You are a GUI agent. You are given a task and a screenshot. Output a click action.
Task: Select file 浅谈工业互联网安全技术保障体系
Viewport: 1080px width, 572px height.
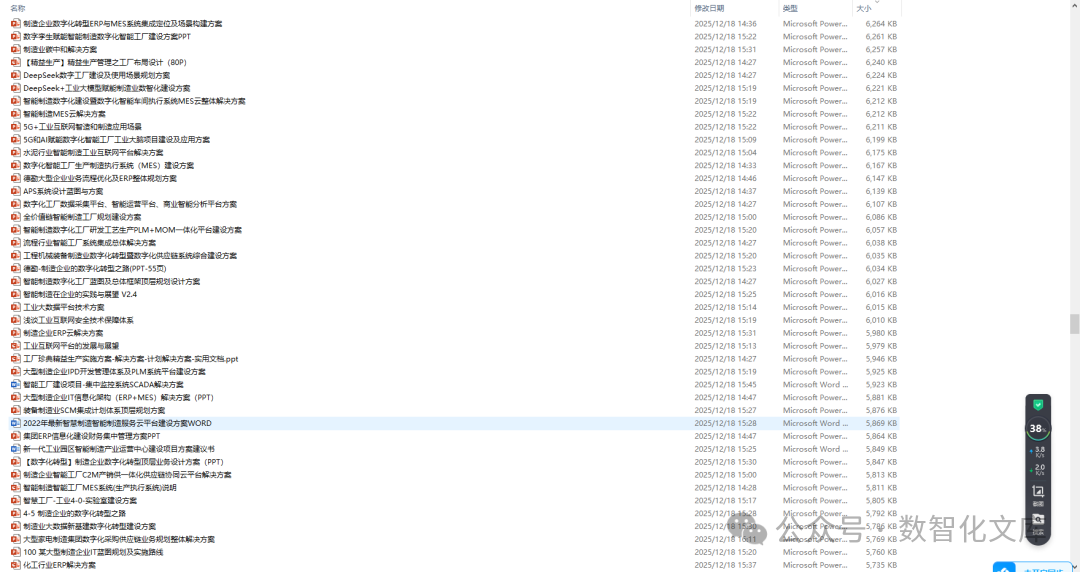[79, 320]
